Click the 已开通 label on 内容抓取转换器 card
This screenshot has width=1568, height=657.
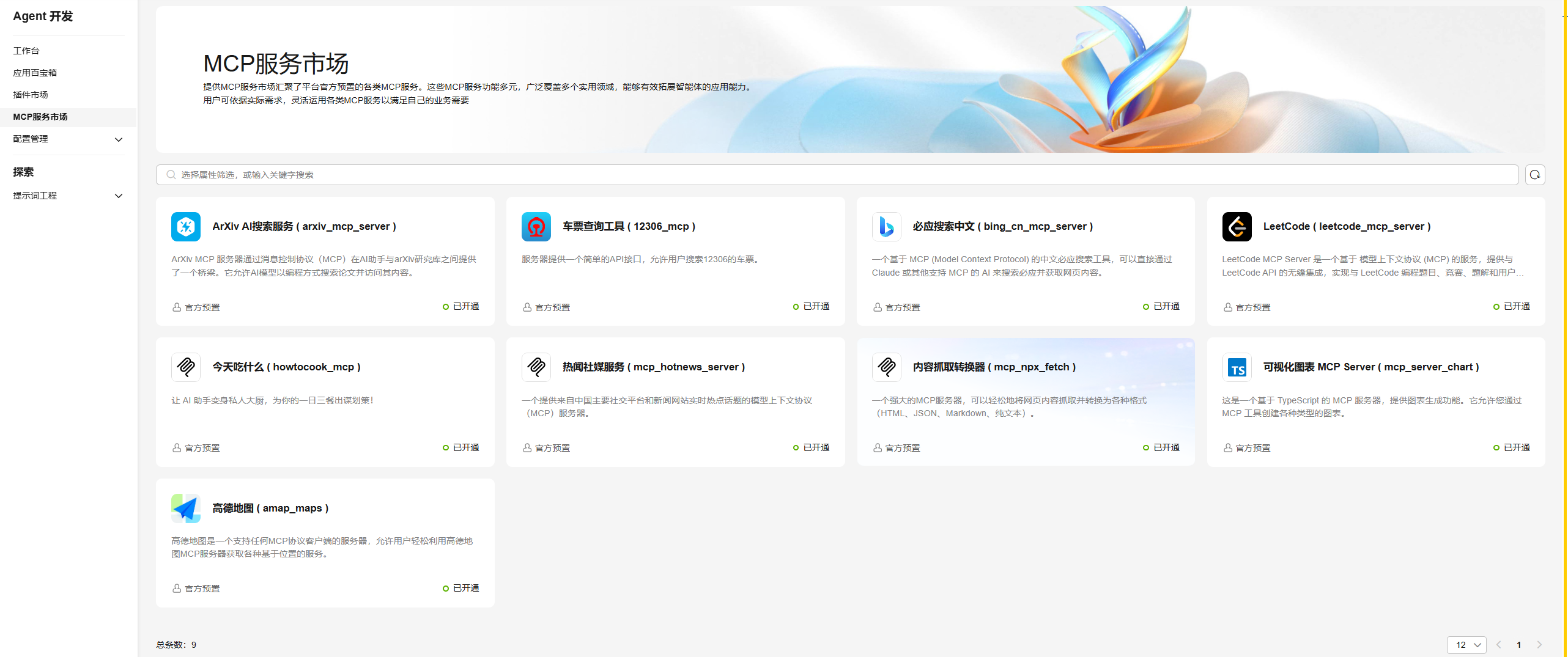[1167, 448]
